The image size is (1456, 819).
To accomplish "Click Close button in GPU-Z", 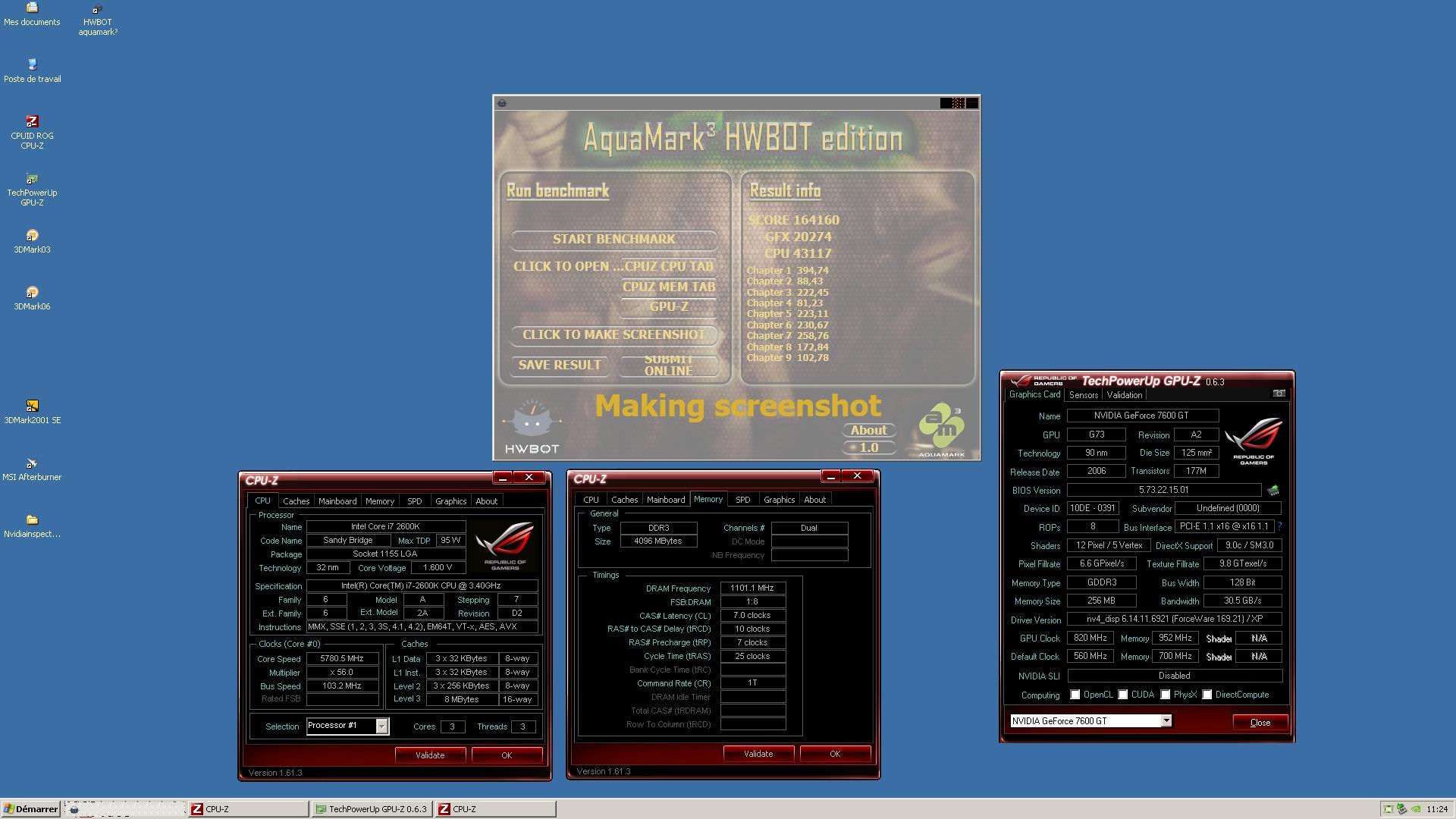I will [x=1260, y=723].
